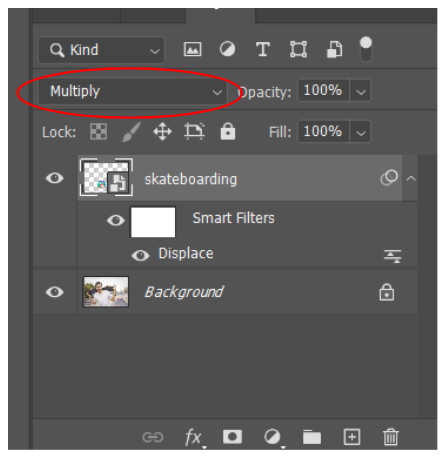The width and height of the screenshot is (446, 462).
Task: Filter for type layers icon
Action: tap(263, 50)
